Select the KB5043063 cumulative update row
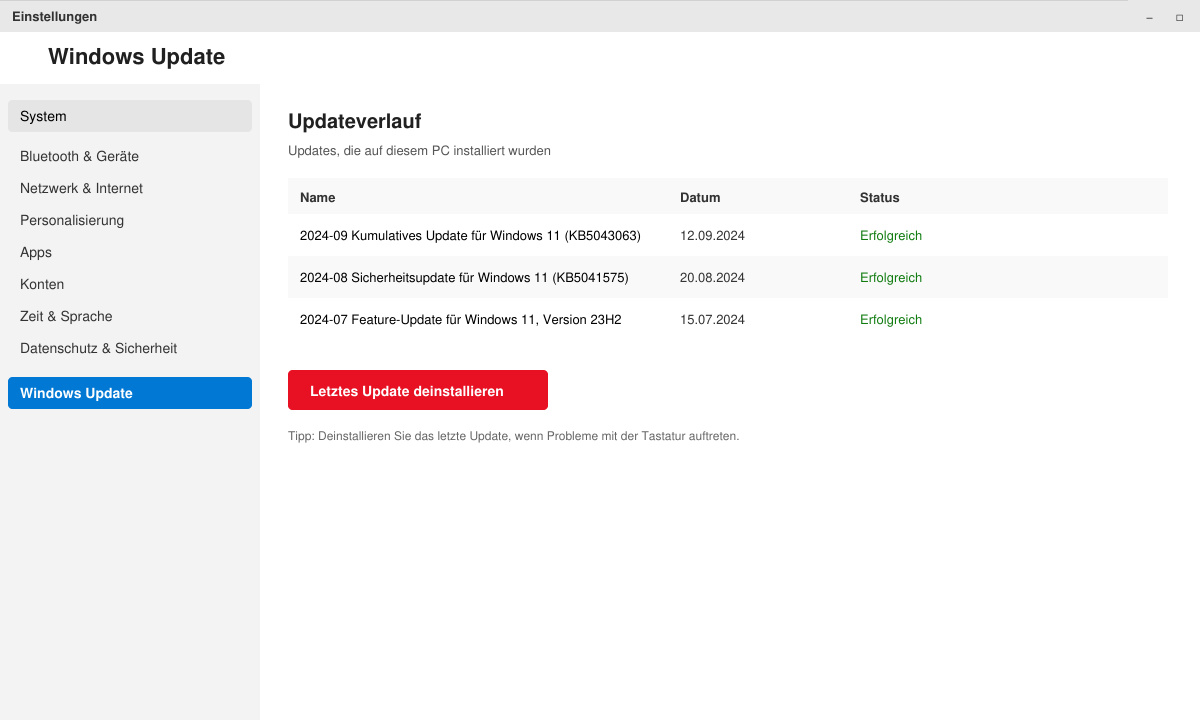The height and width of the screenshot is (720, 1200). click(728, 235)
